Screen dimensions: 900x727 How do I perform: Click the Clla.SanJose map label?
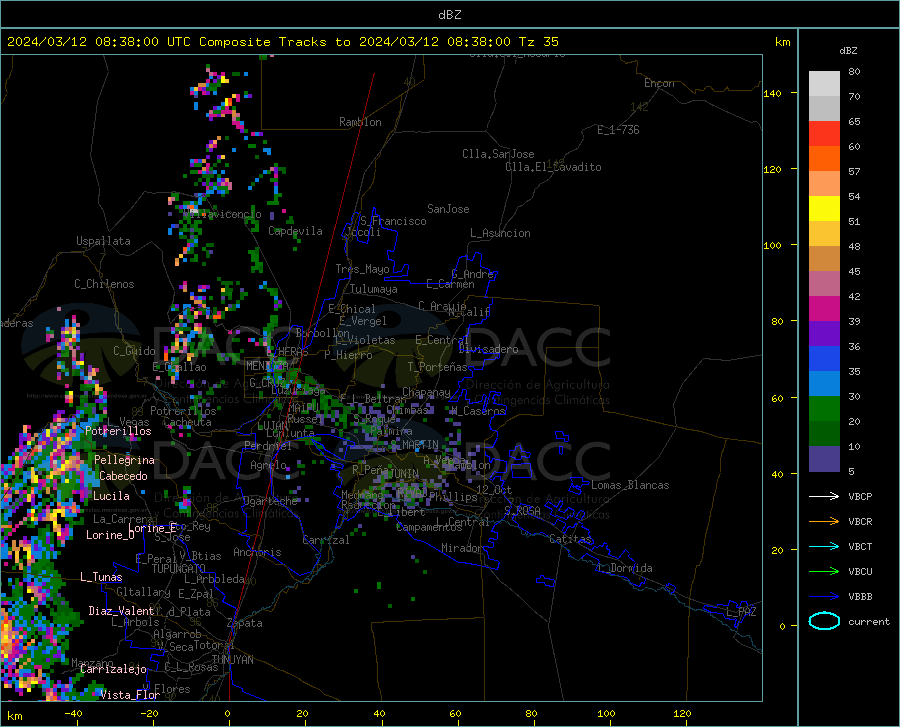pos(498,154)
